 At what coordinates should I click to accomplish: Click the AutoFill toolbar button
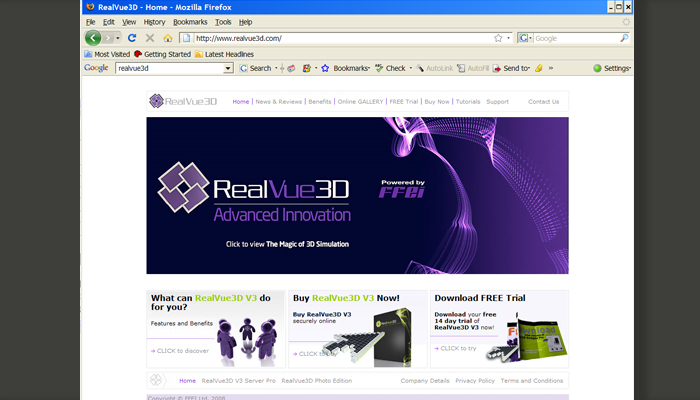click(473, 68)
